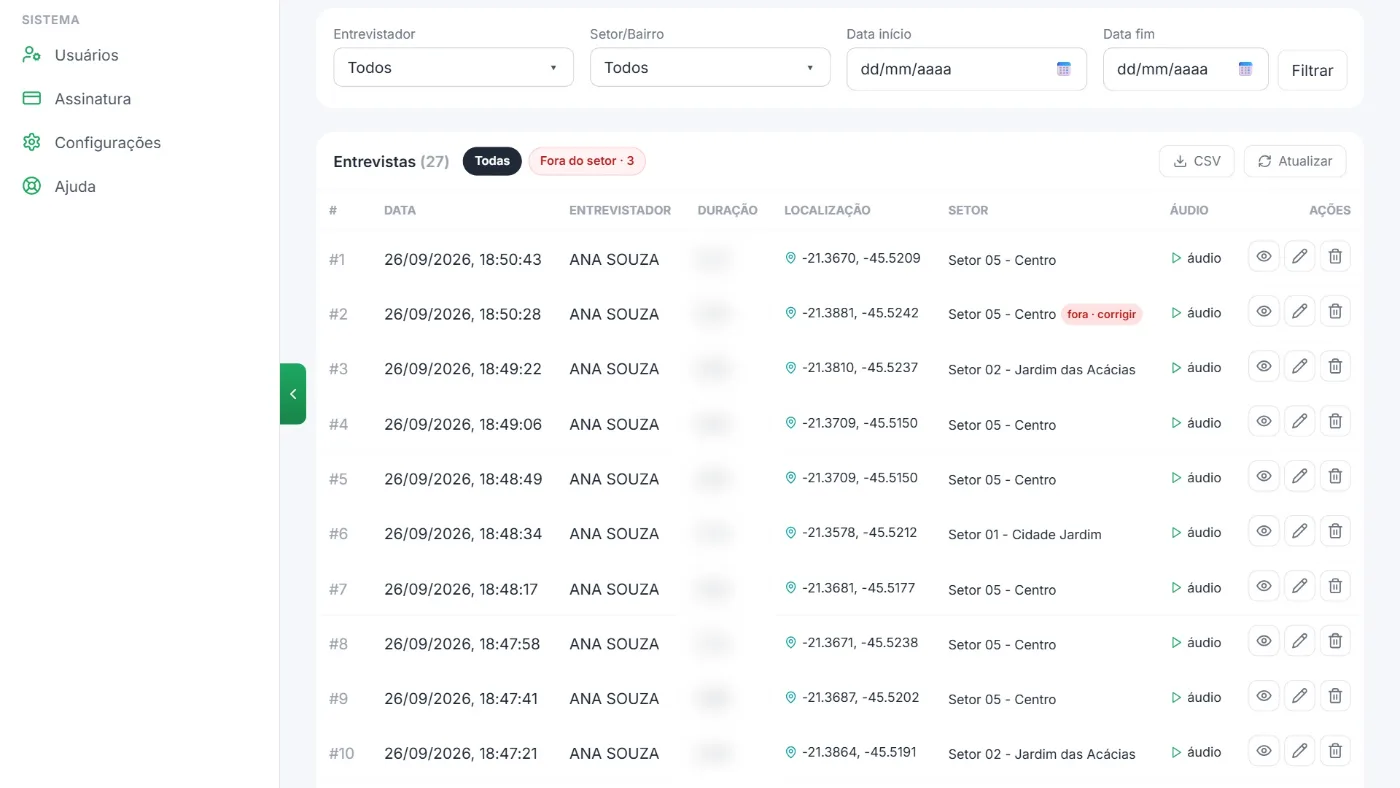This screenshot has width=1400, height=788.
Task: Delete interview #9 with the trash icon
Action: pos(1335,696)
